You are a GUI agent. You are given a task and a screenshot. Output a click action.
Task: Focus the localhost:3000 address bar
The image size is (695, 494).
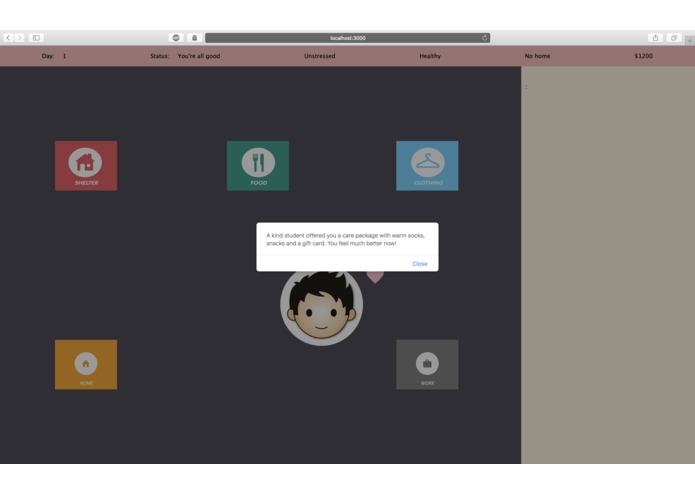tap(348, 38)
